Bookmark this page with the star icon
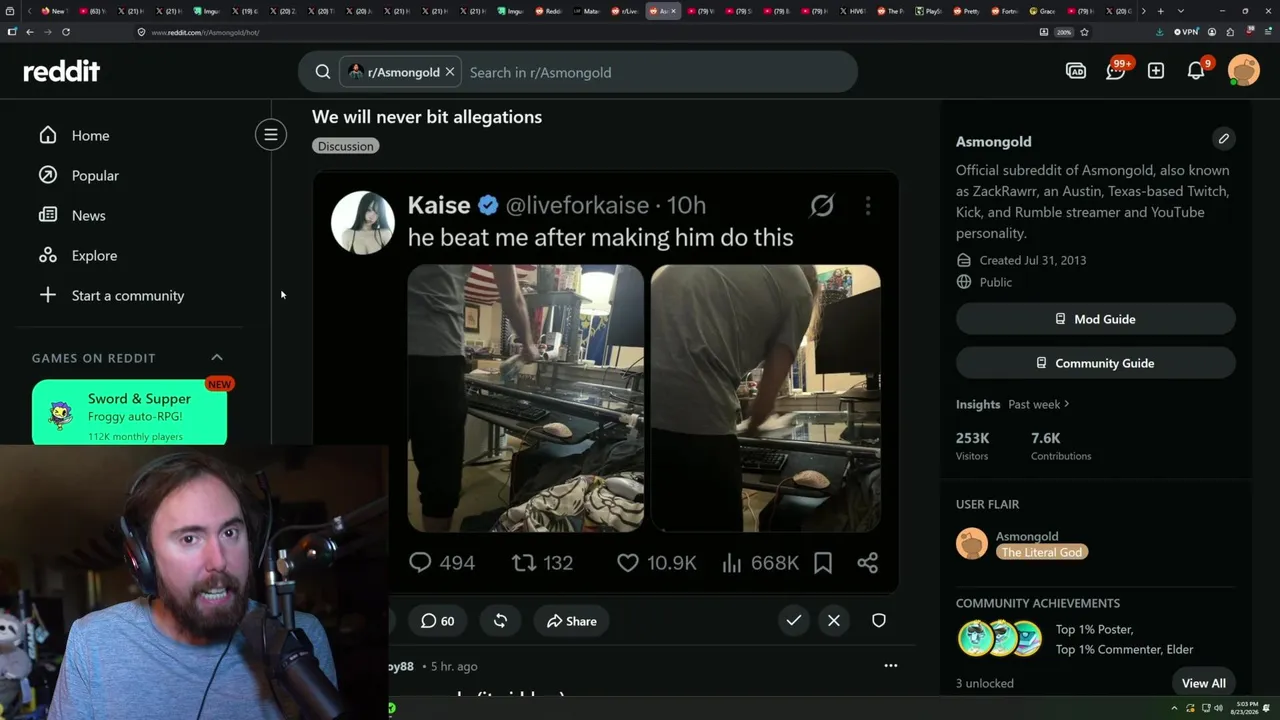The width and height of the screenshot is (1280, 720). (x=1084, y=32)
